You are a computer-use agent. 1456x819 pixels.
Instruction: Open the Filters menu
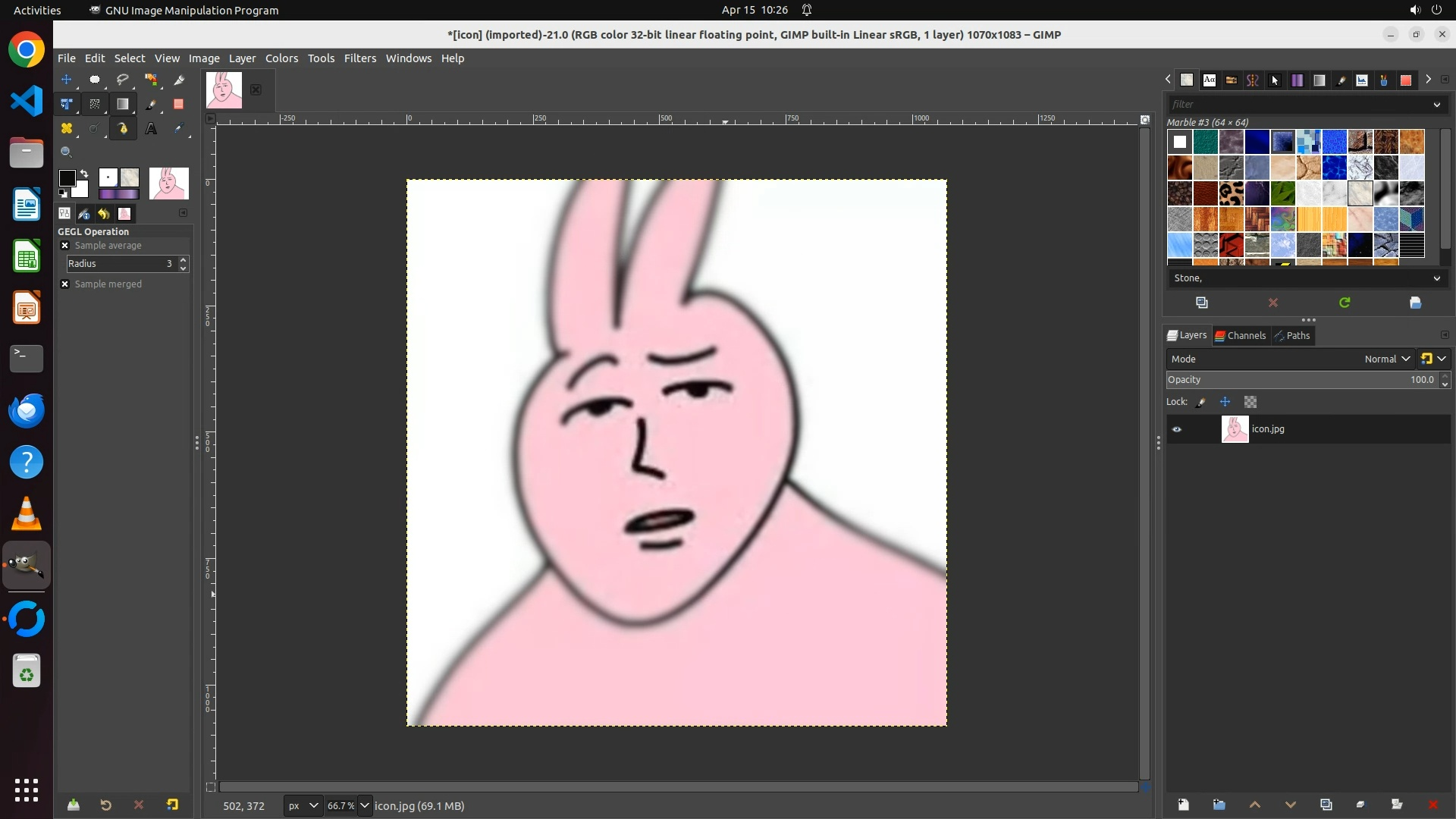pyautogui.click(x=359, y=58)
